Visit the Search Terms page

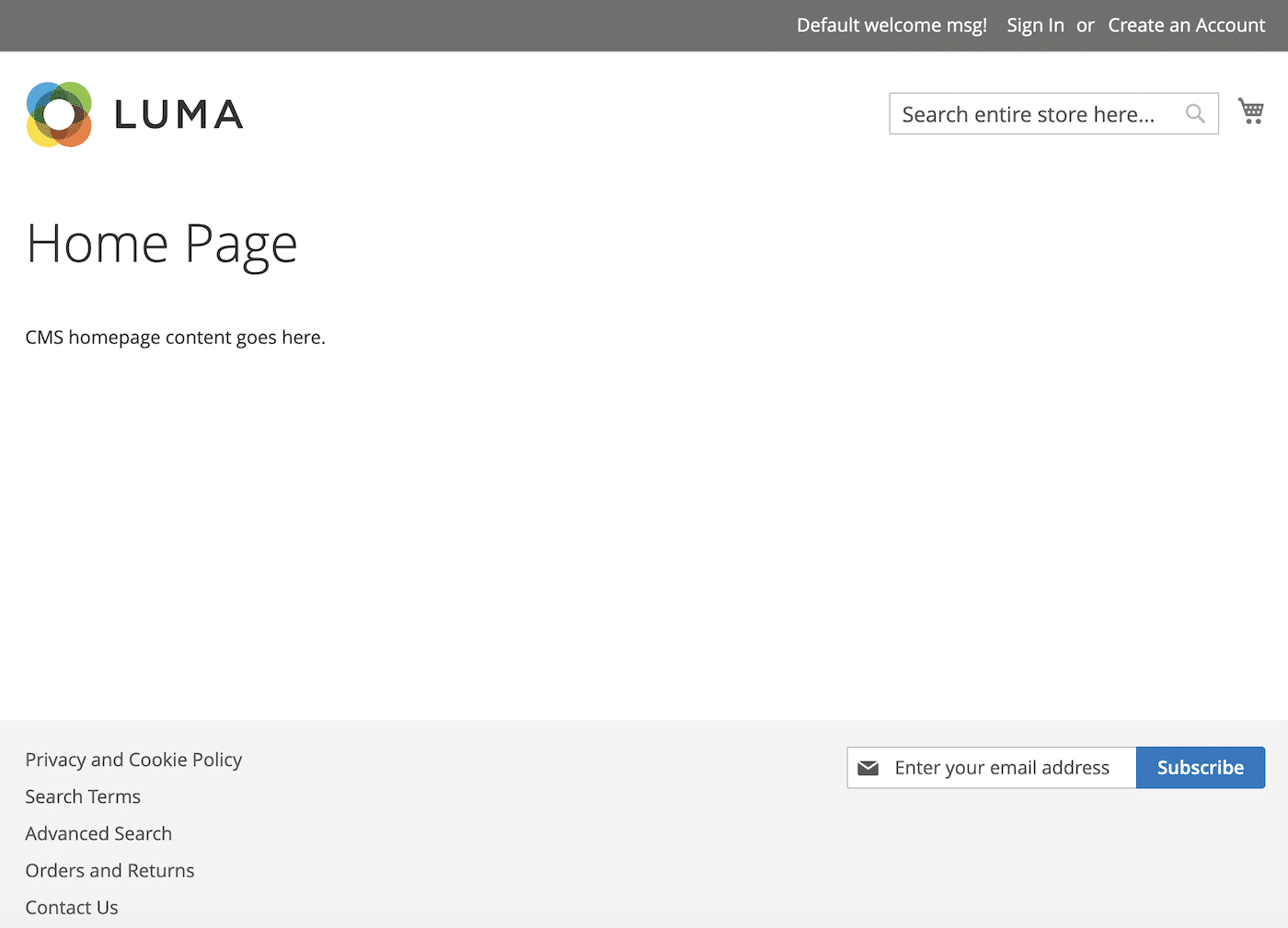pos(83,796)
